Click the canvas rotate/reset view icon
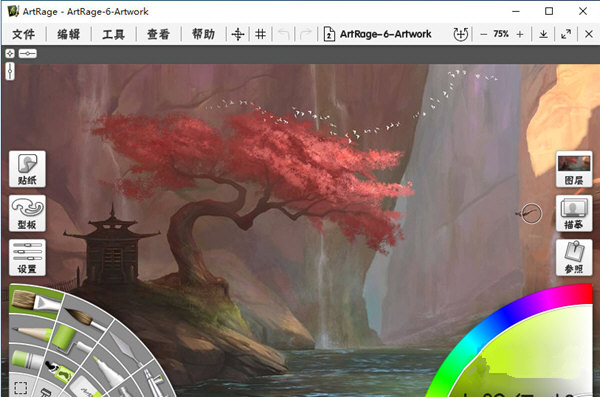Image resolution: width=600 pixels, height=397 pixels. [x=461, y=34]
